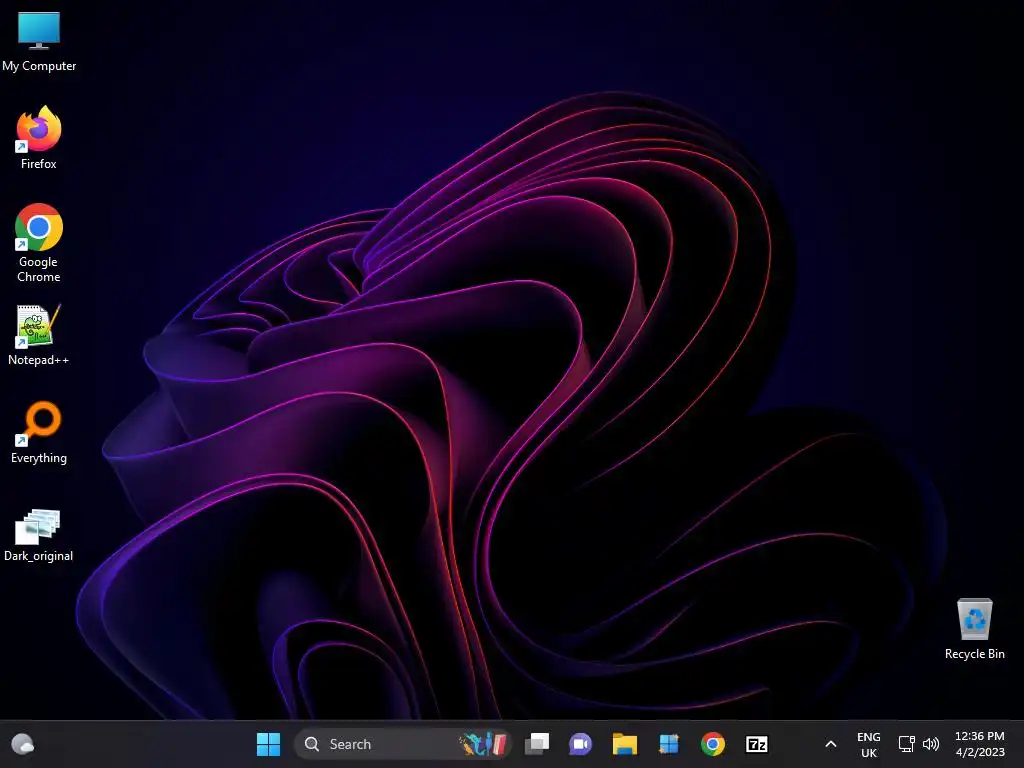Expand the hidden system tray icons
Image resolution: width=1024 pixels, height=768 pixels.
pos(831,744)
